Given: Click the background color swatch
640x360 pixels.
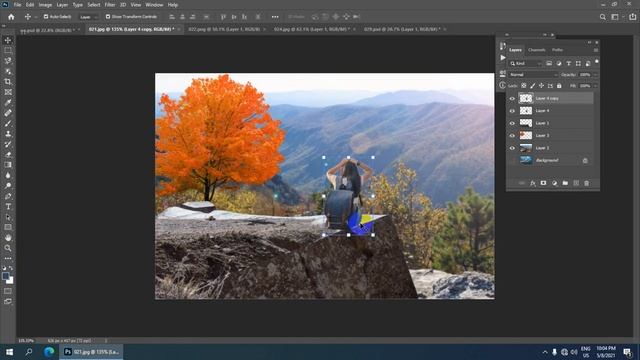Looking at the screenshot, I should pos(10,281).
